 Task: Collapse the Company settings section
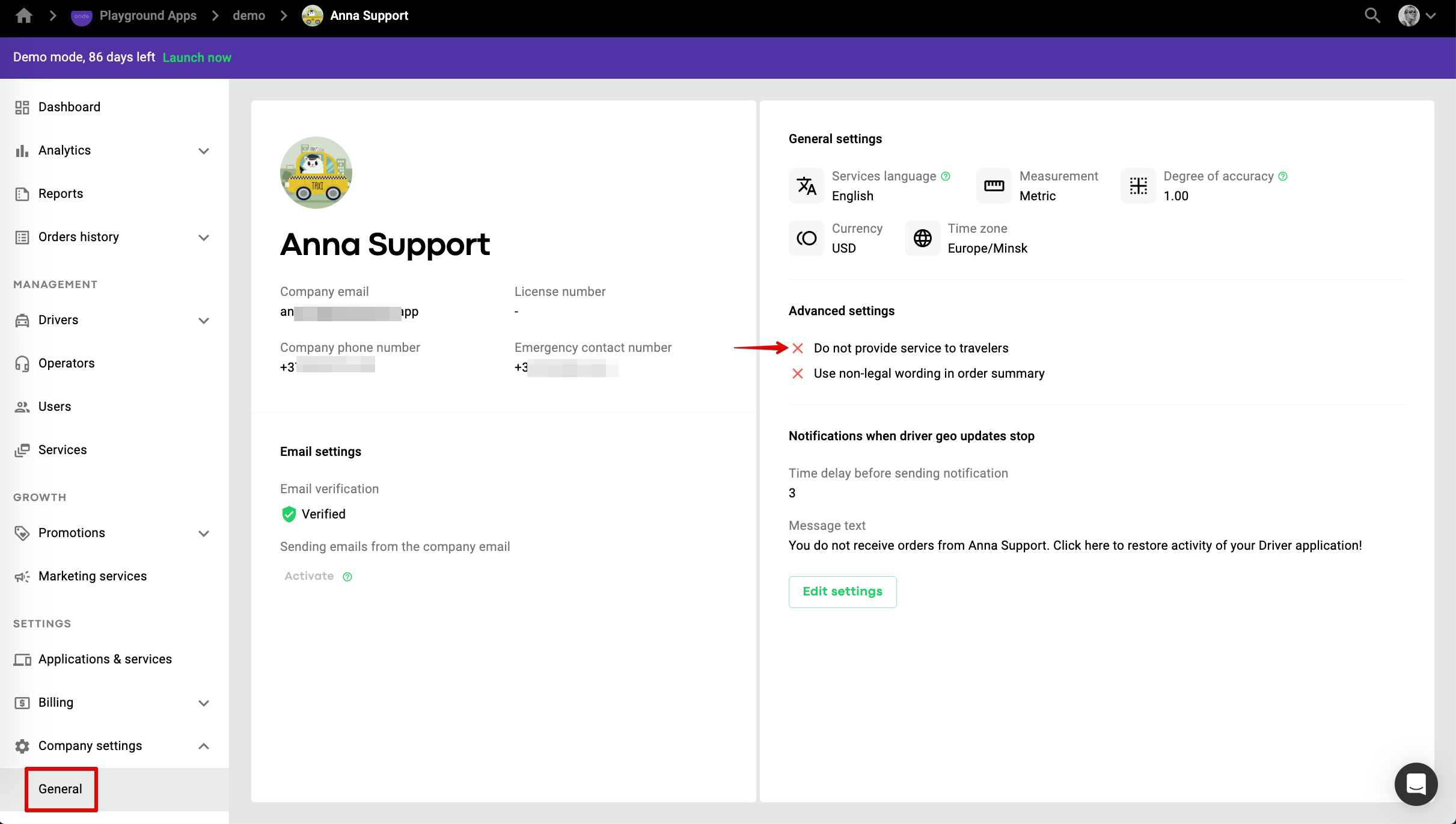(204, 746)
